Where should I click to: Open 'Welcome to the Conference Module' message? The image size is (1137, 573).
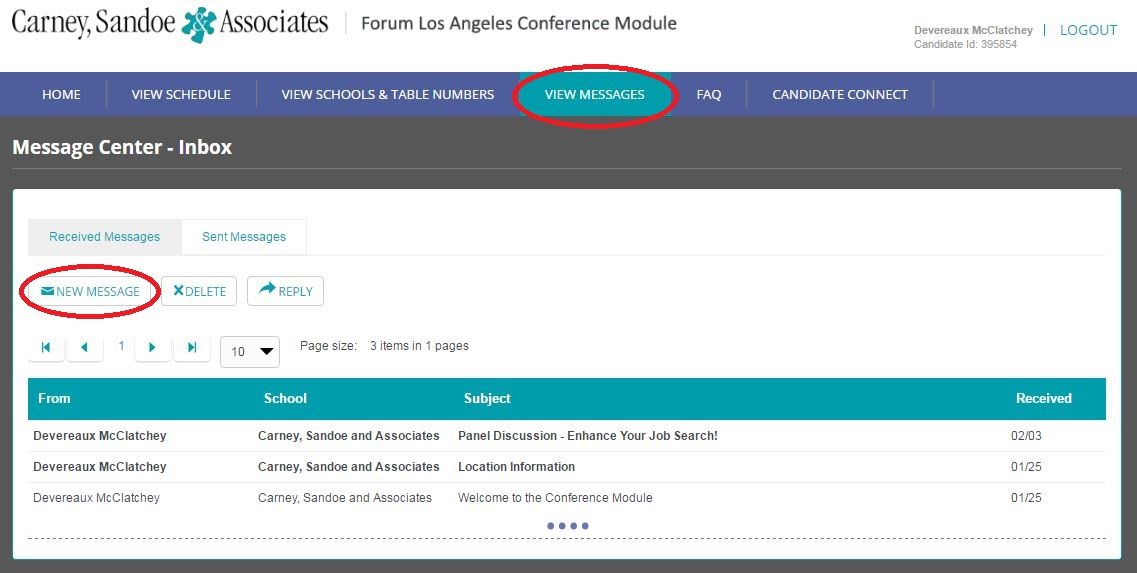[555, 498]
